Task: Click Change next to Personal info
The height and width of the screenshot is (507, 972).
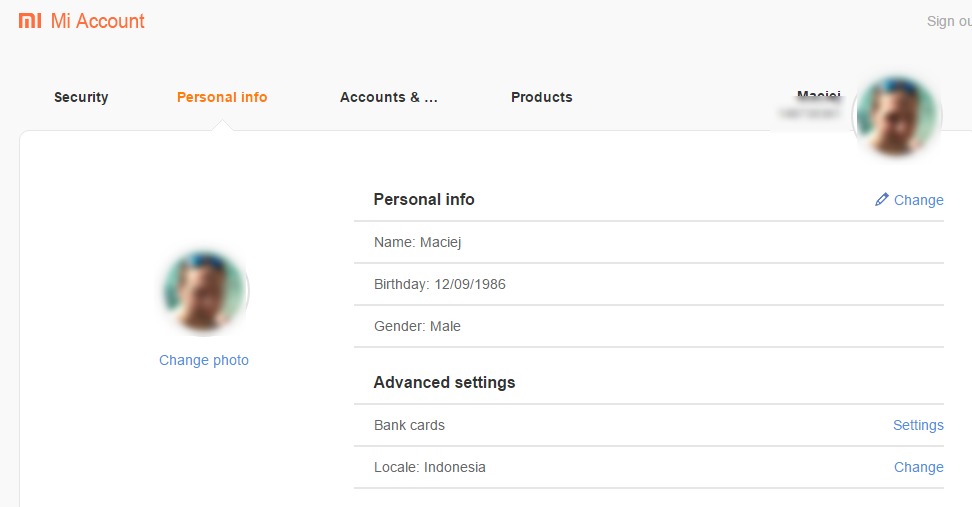Action: point(918,200)
